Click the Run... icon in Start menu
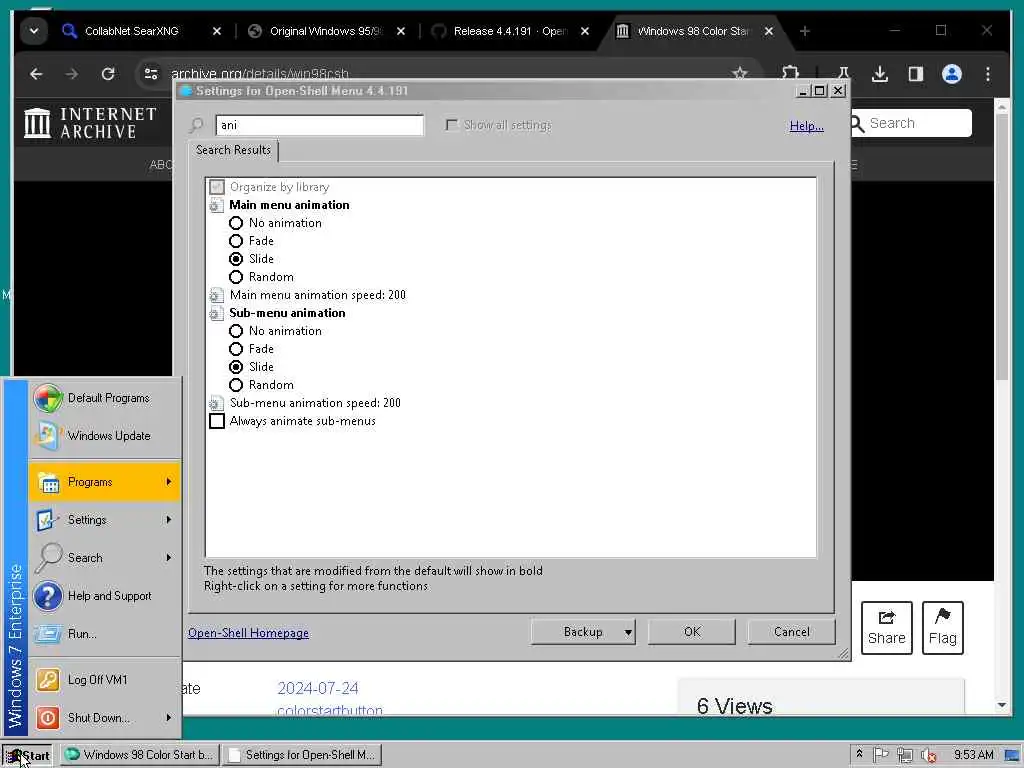This screenshot has height=768, width=1024. click(48, 633)
